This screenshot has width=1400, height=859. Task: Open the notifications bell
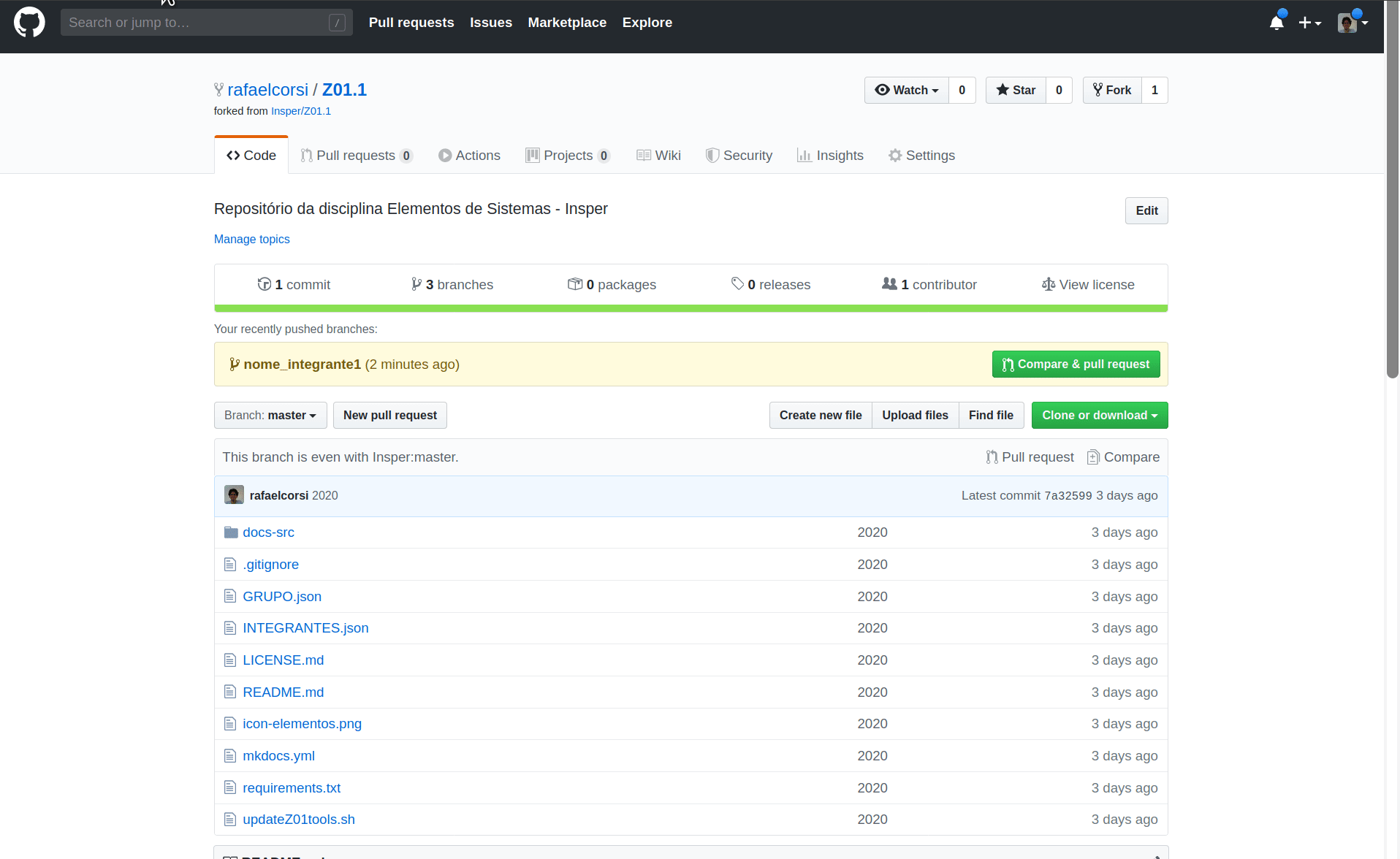pos(1277,23)
